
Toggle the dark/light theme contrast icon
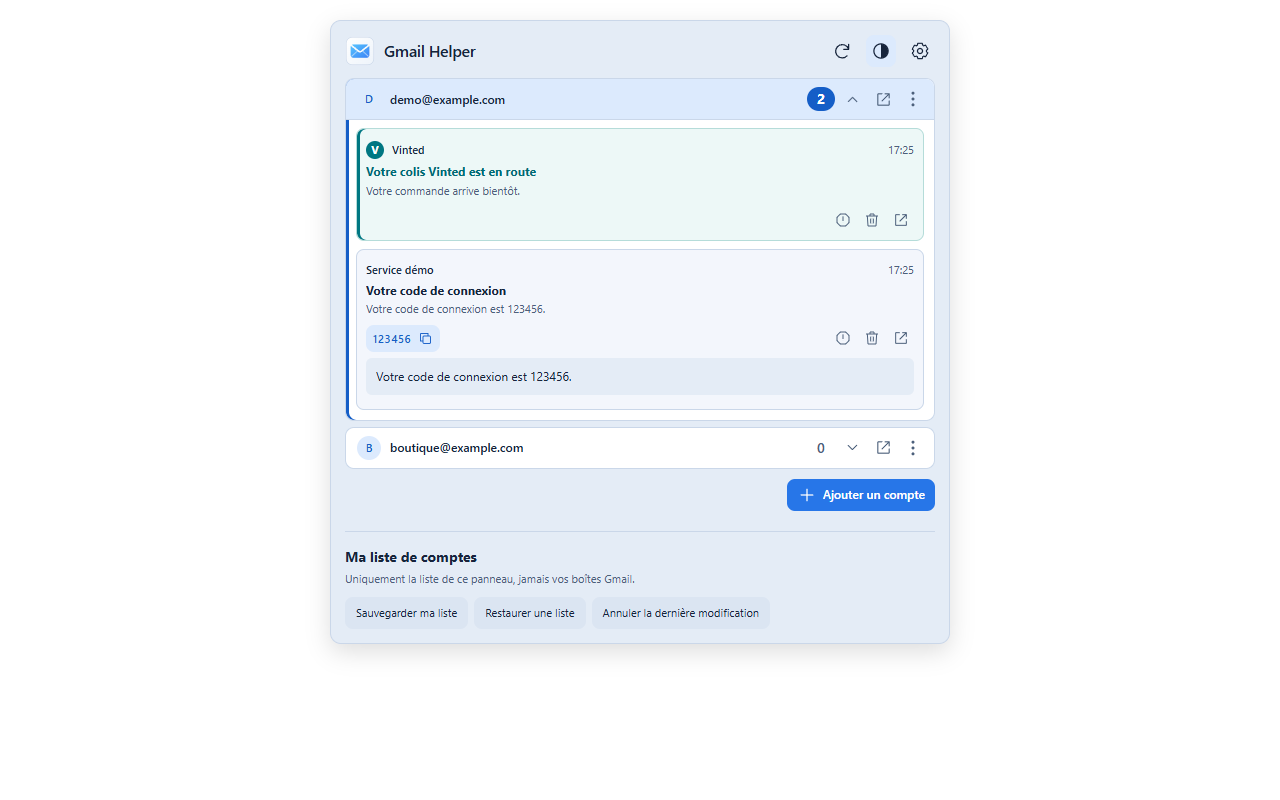881,51
